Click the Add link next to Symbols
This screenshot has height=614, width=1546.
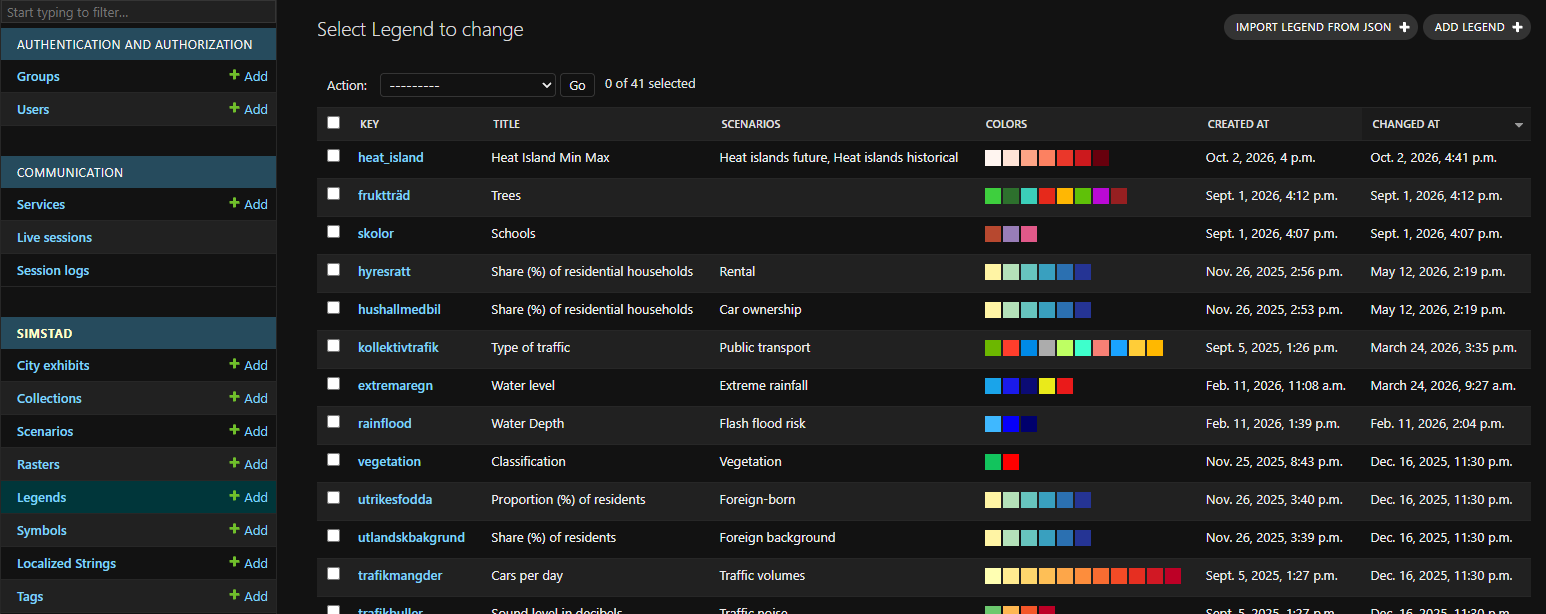pos(248,530)
